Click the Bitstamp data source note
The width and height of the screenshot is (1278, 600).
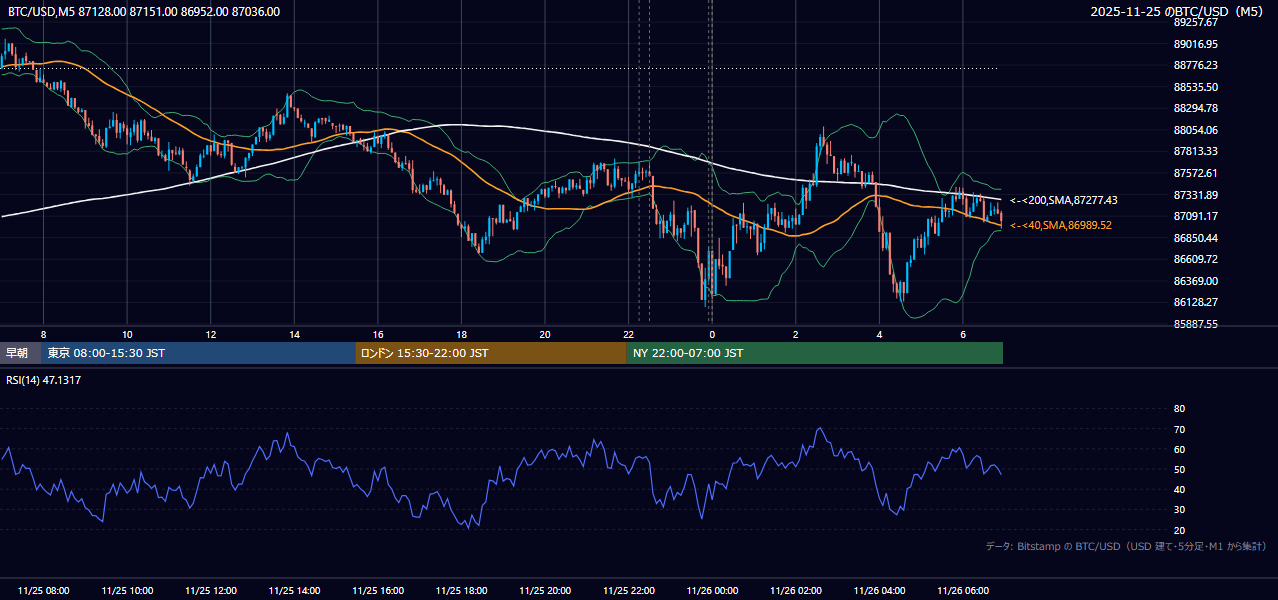[x=1126, y=547]
